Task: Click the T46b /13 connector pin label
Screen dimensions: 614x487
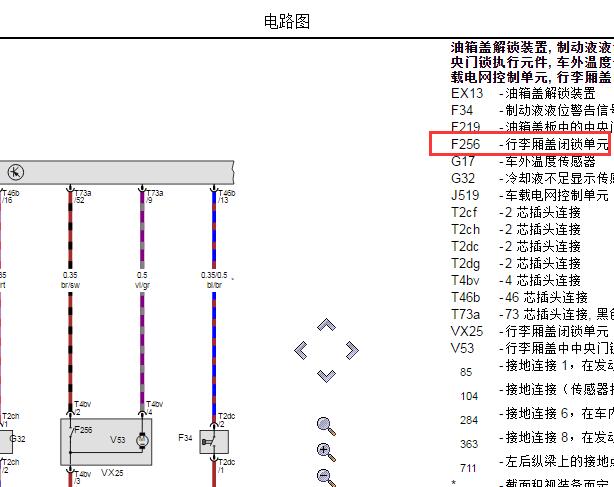Action: point(227,197)
